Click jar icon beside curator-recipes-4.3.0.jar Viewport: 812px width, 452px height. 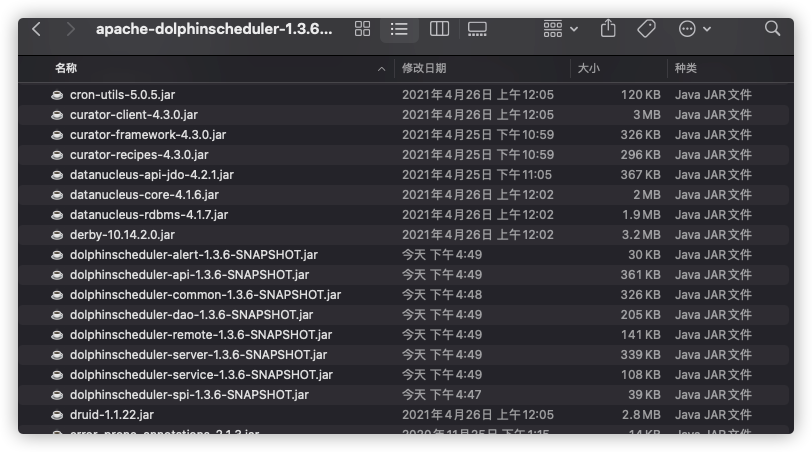point(57,155)
